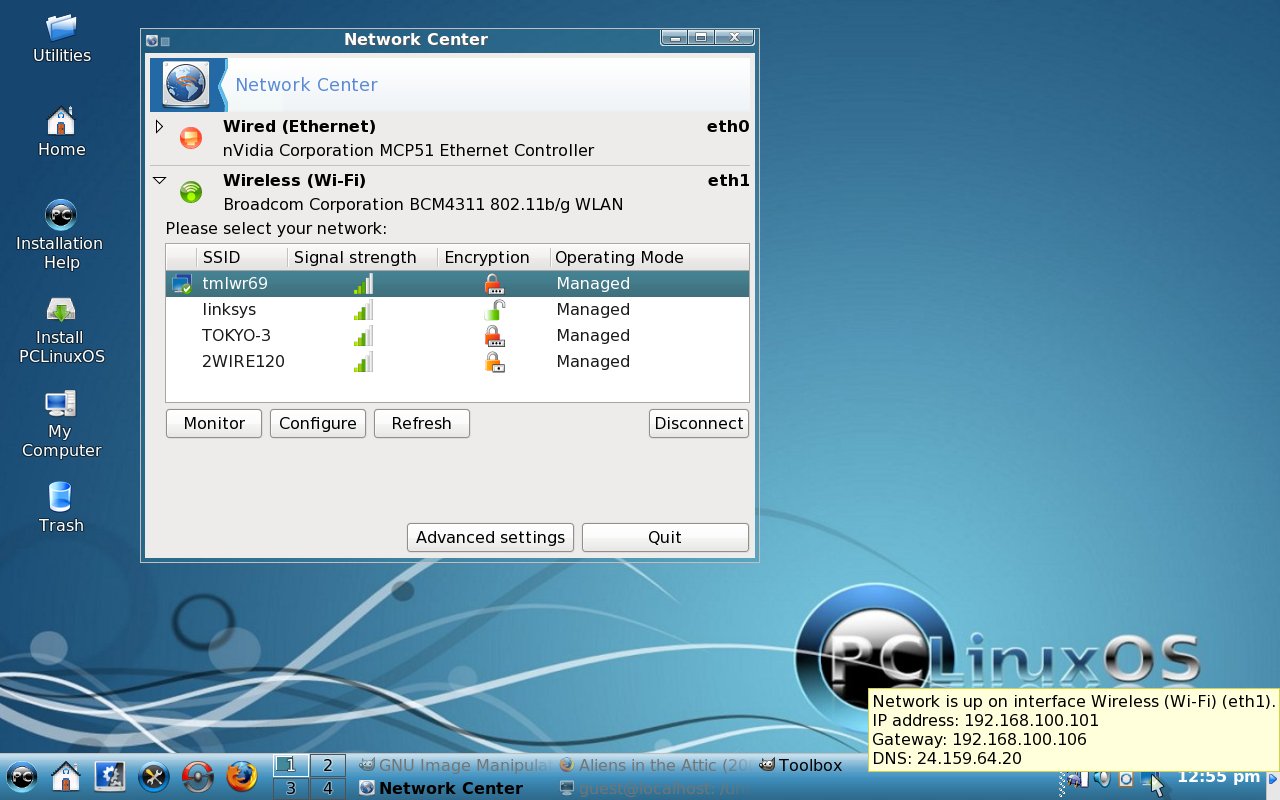Screen dimensions: 1280x800
Task: Click the open green lock for linksys
Action: 494,310
